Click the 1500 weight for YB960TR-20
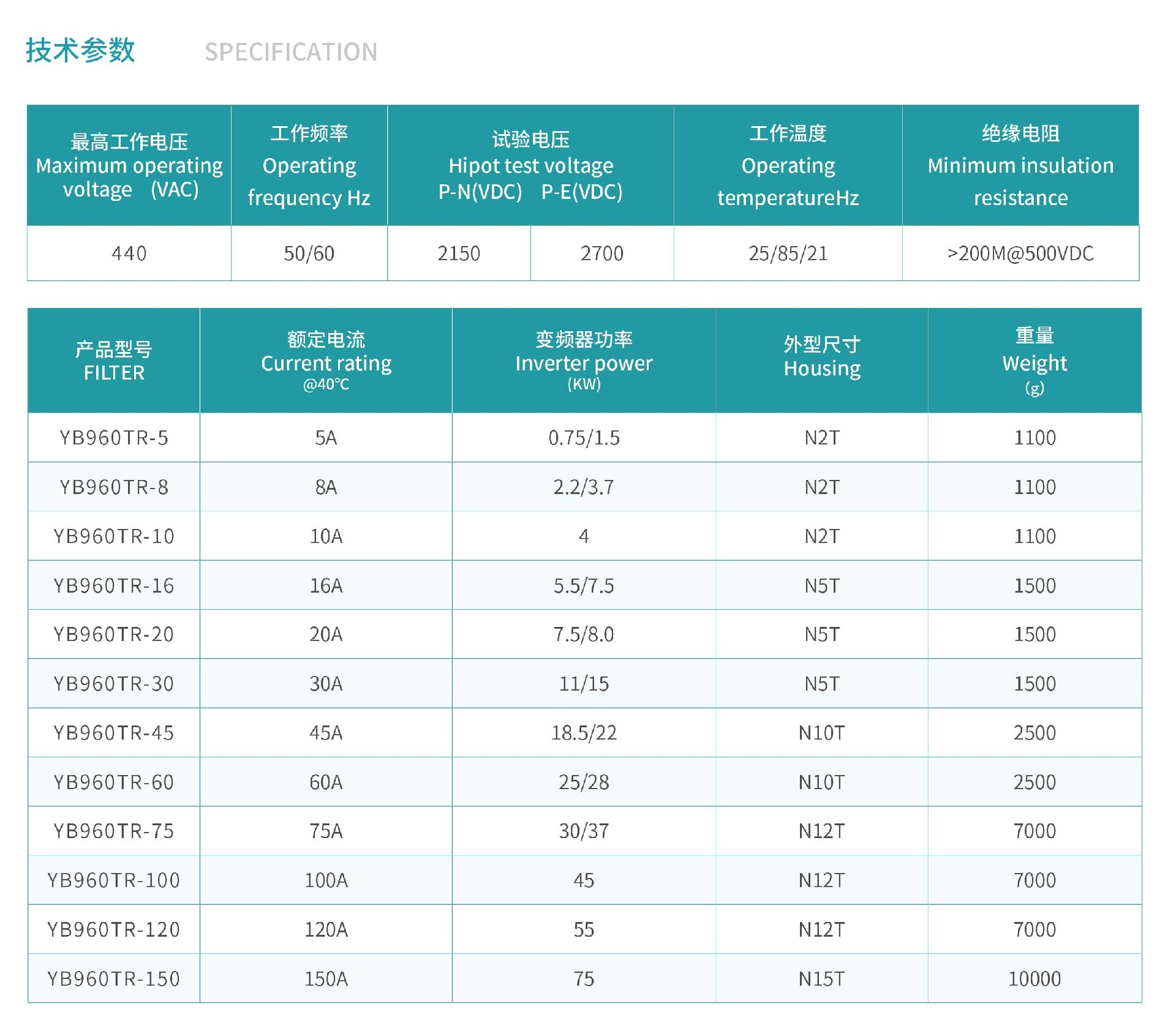The image size is (1176, 1023). pyautogui.click(x=1035, y=634)
